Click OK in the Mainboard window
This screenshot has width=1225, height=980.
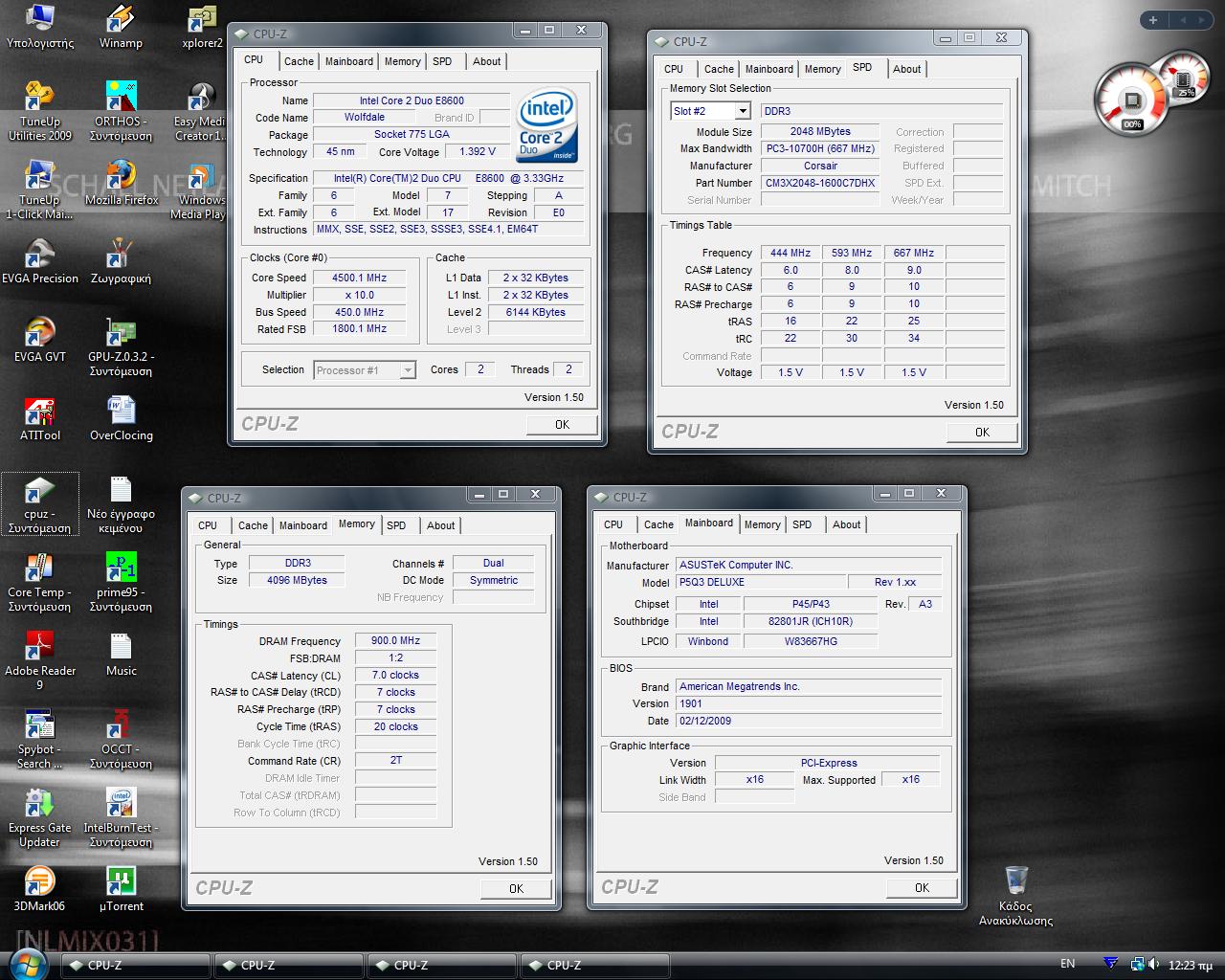pyautogui.click(x=922, y=887)
